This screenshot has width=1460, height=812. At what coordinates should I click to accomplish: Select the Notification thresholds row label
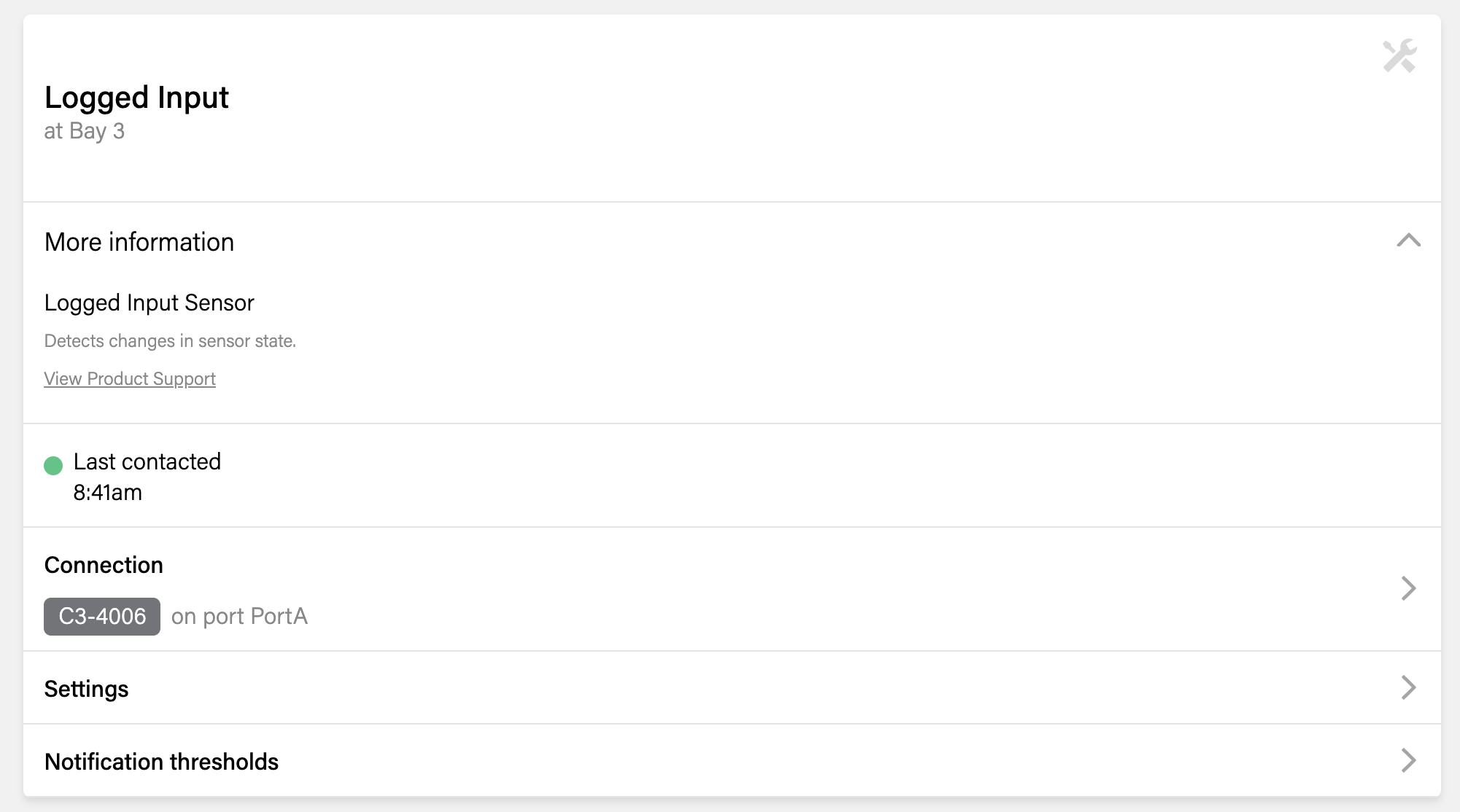point(161,762)
